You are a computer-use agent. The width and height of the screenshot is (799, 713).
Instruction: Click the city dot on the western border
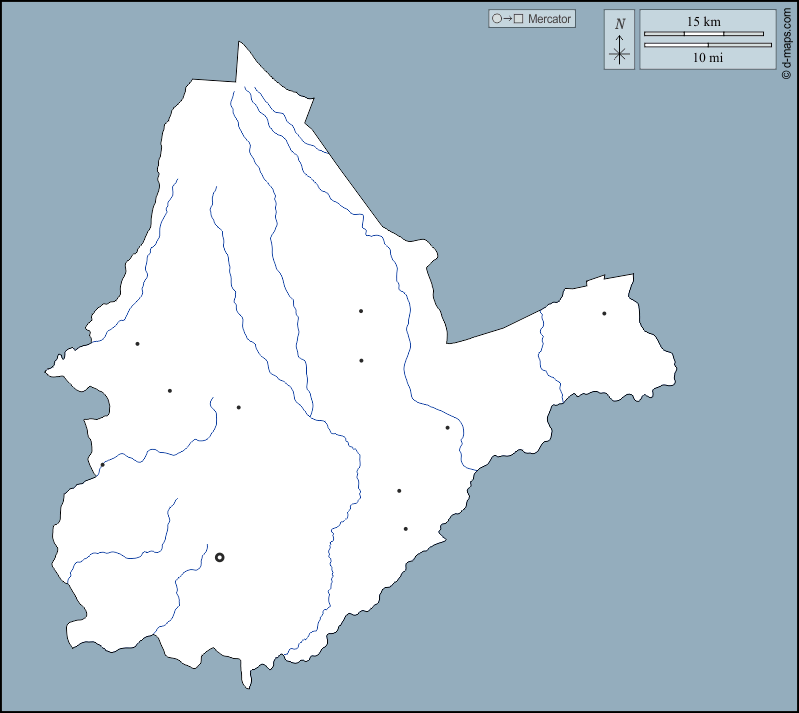tap(102, 464)
